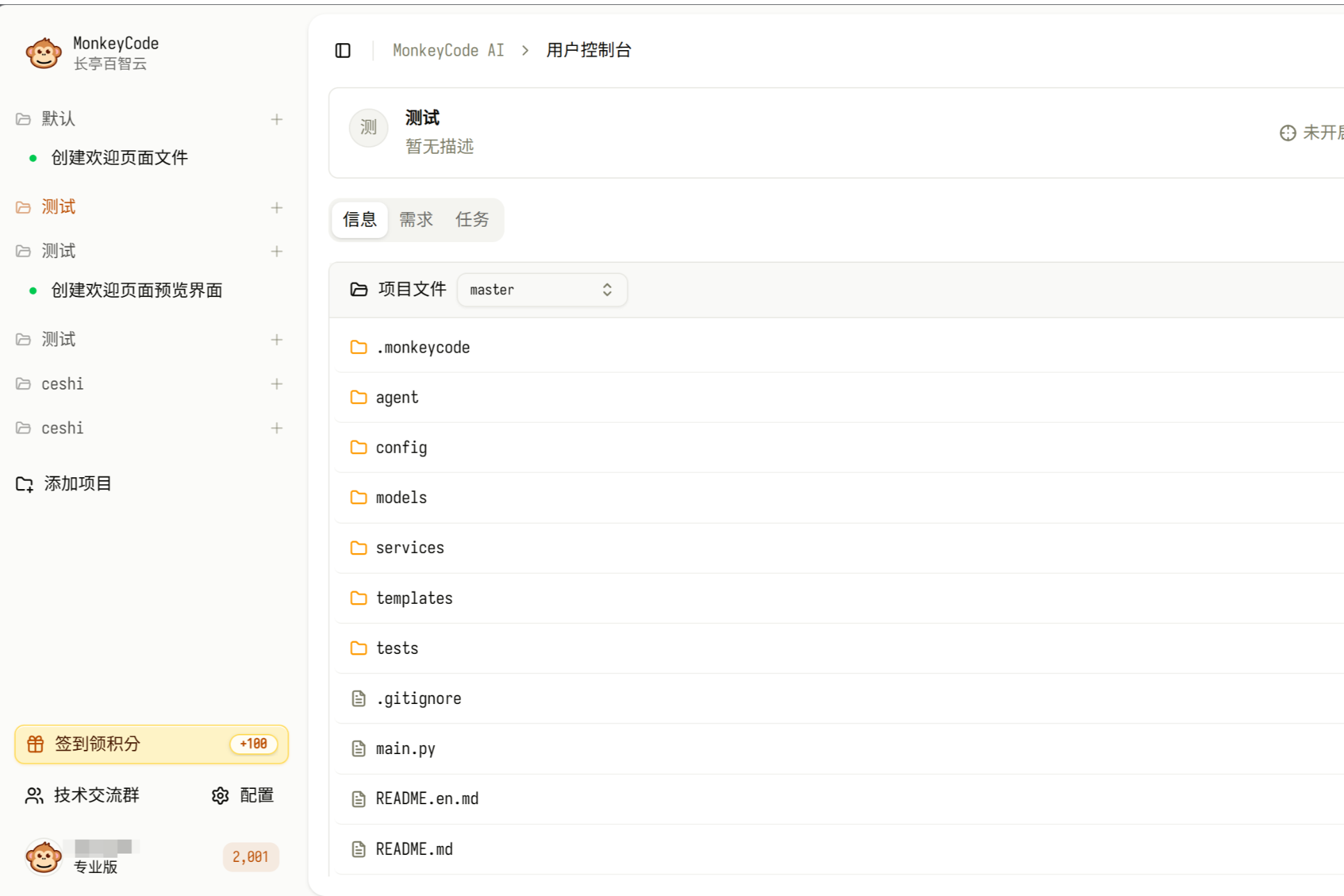Click the plus icon beside the lower ceshi project
This screenshot has height=896, width=1344.
click(277, 429)
